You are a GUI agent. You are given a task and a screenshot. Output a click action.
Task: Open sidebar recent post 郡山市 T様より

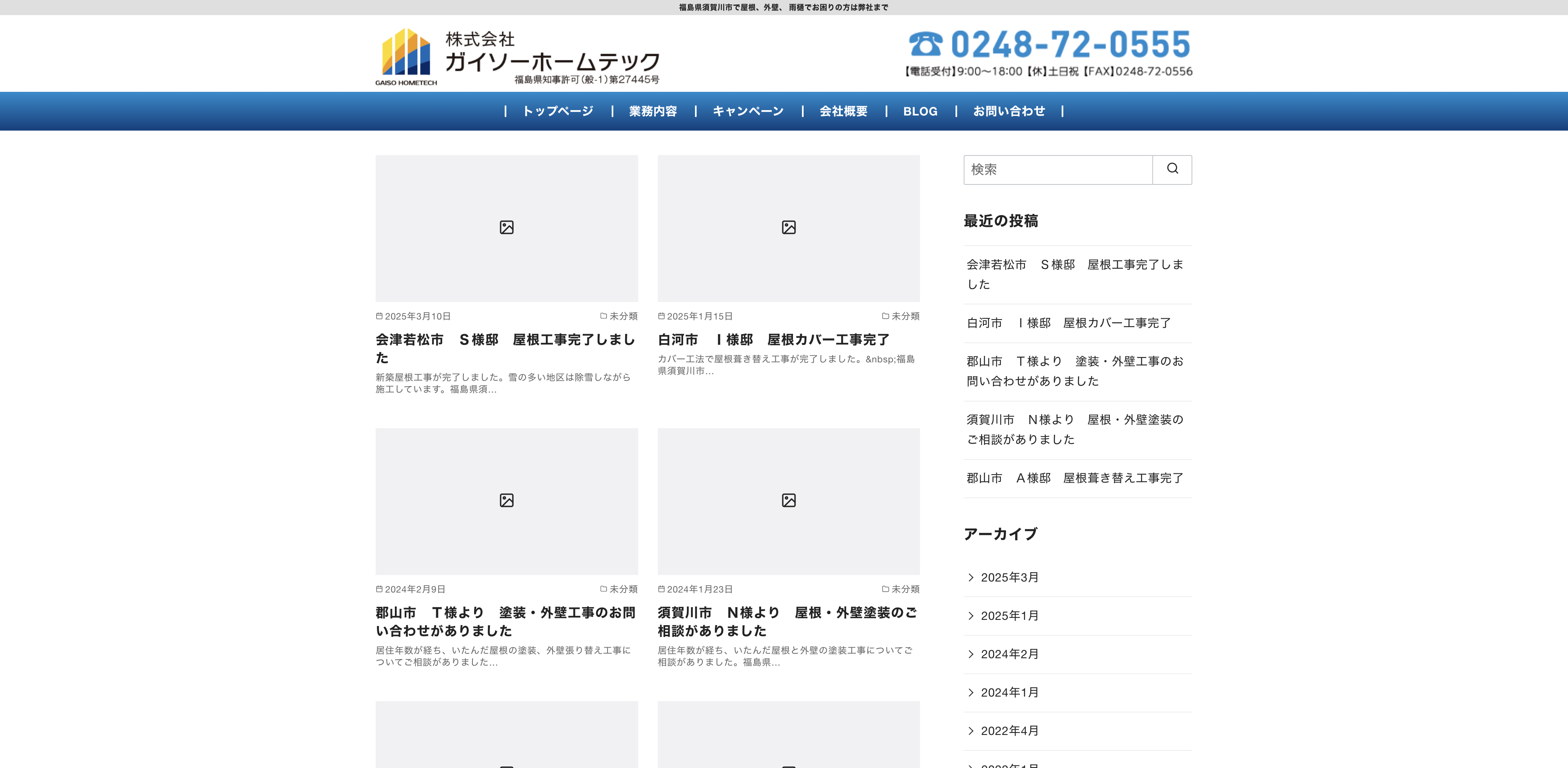tap(1074, 371)
